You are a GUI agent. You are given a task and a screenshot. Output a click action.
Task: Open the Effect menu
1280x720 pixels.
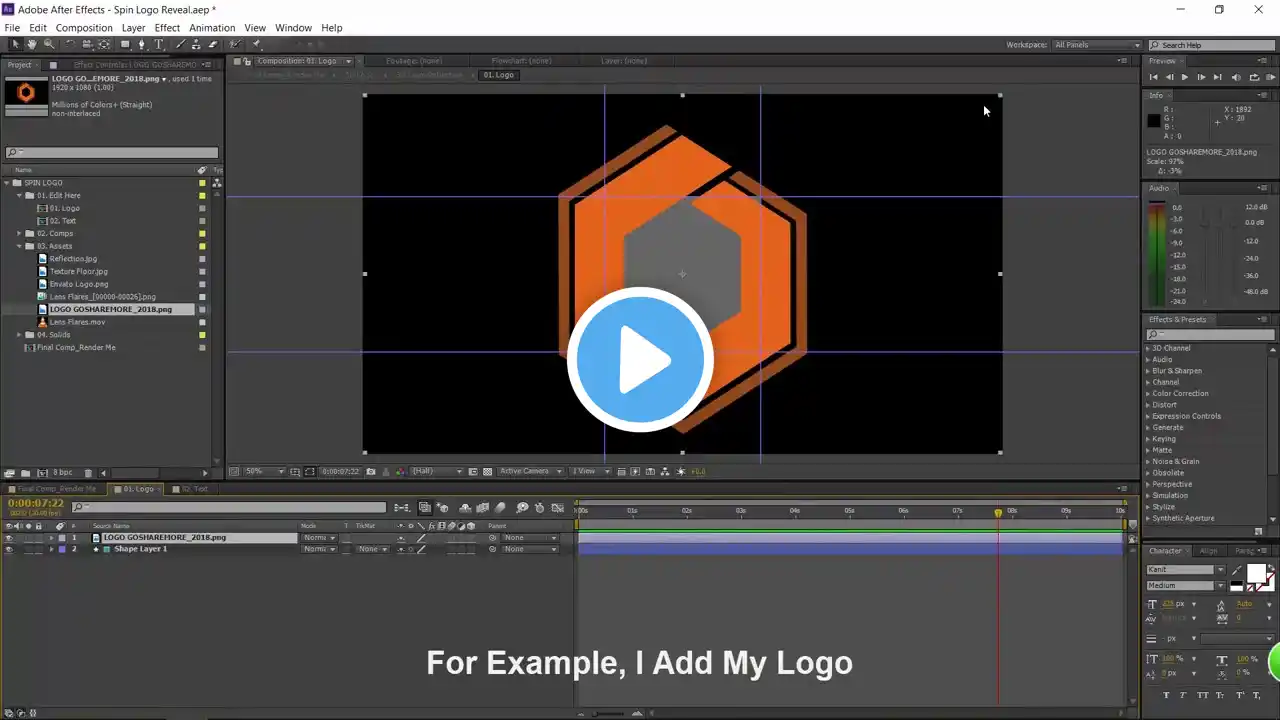tap(167, 28)
